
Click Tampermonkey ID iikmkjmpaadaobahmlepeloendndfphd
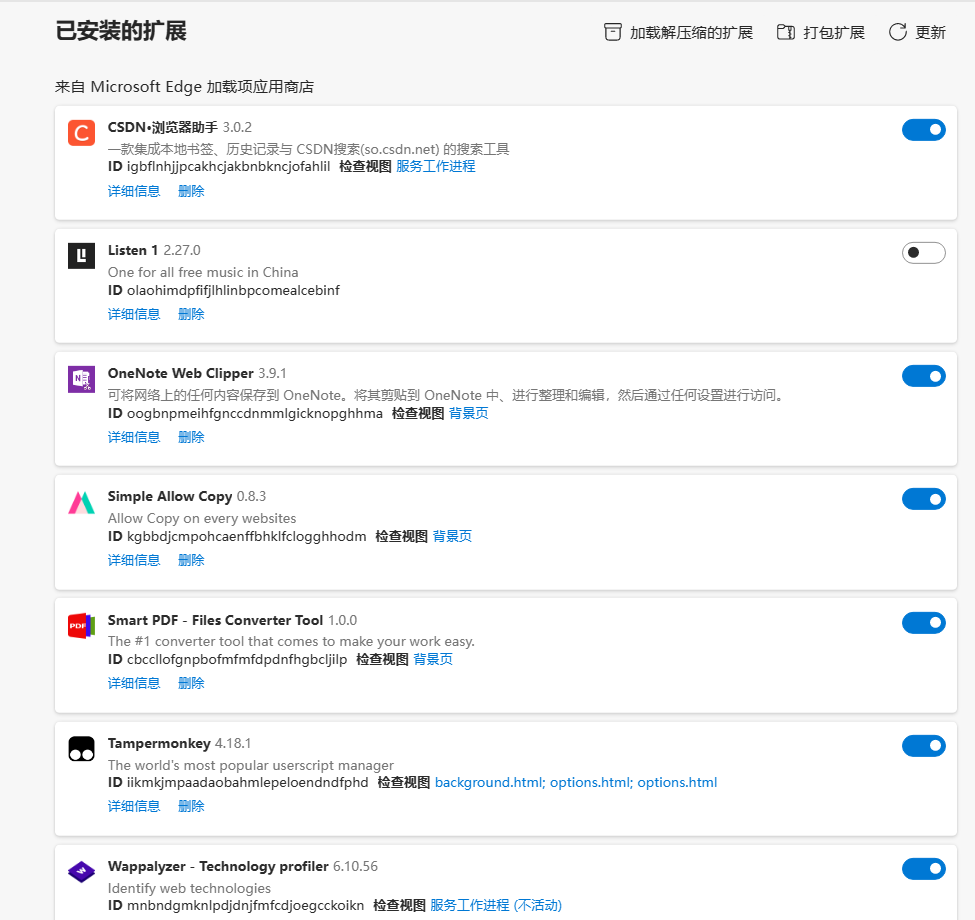tap(247, 782)
